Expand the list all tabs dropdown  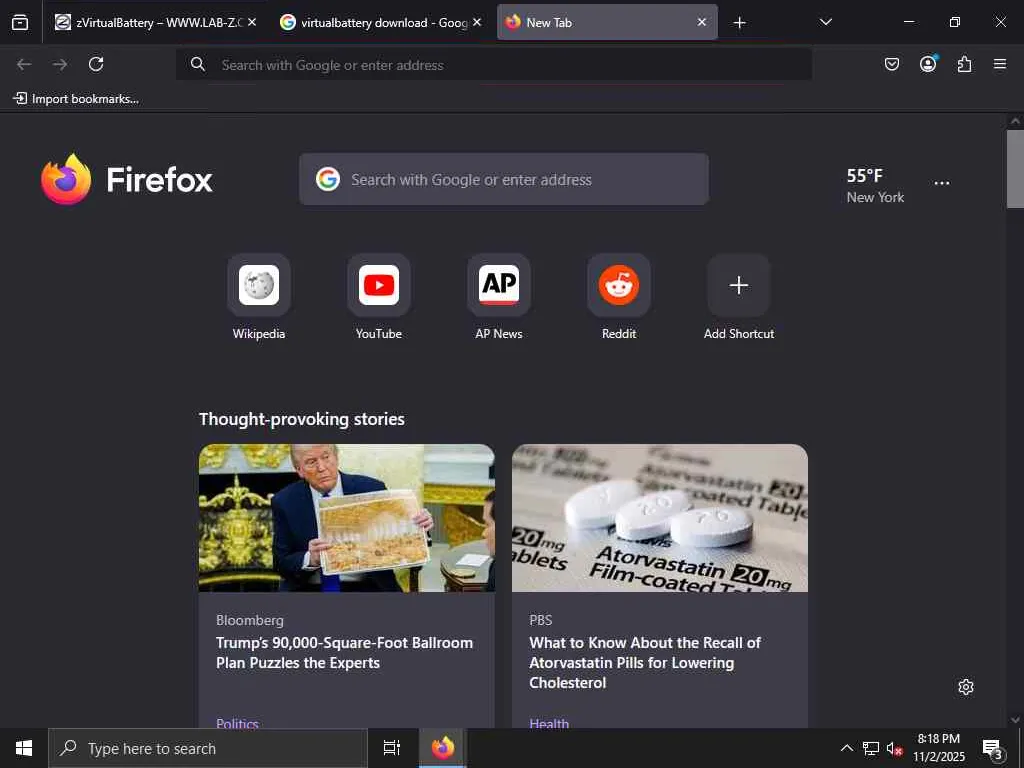pos(825,22)
